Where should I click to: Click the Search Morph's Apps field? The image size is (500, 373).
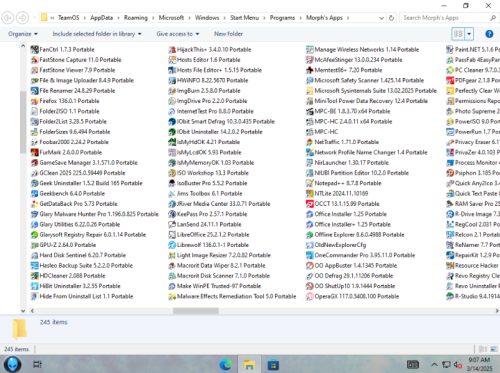(x=446, y=18)
